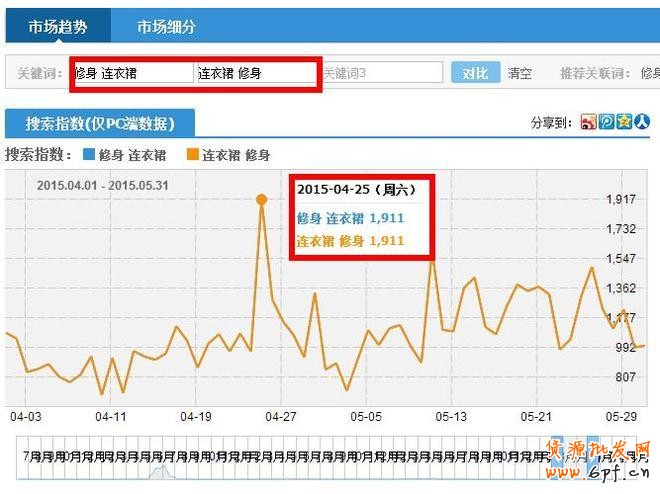The height and width of the screenshot is (494, 660).
Task: Focus first keyword field 修身 连衣裙
Action: pyautogui.click(x=132, y=73)
